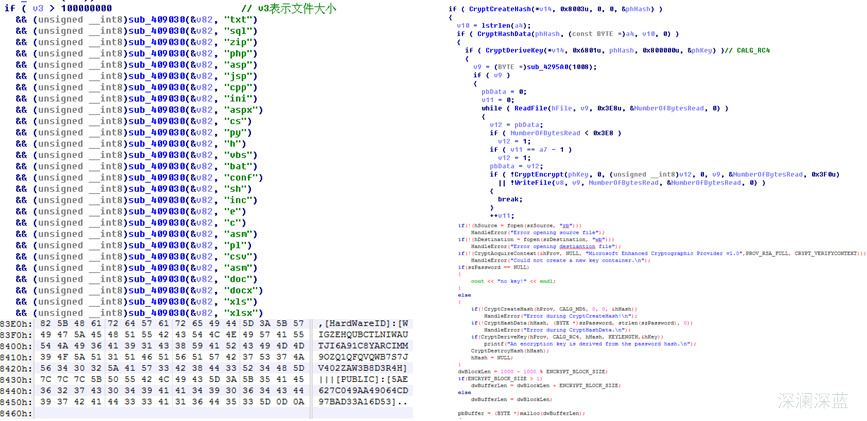Click the "sql" extension string

coord(241,31)
